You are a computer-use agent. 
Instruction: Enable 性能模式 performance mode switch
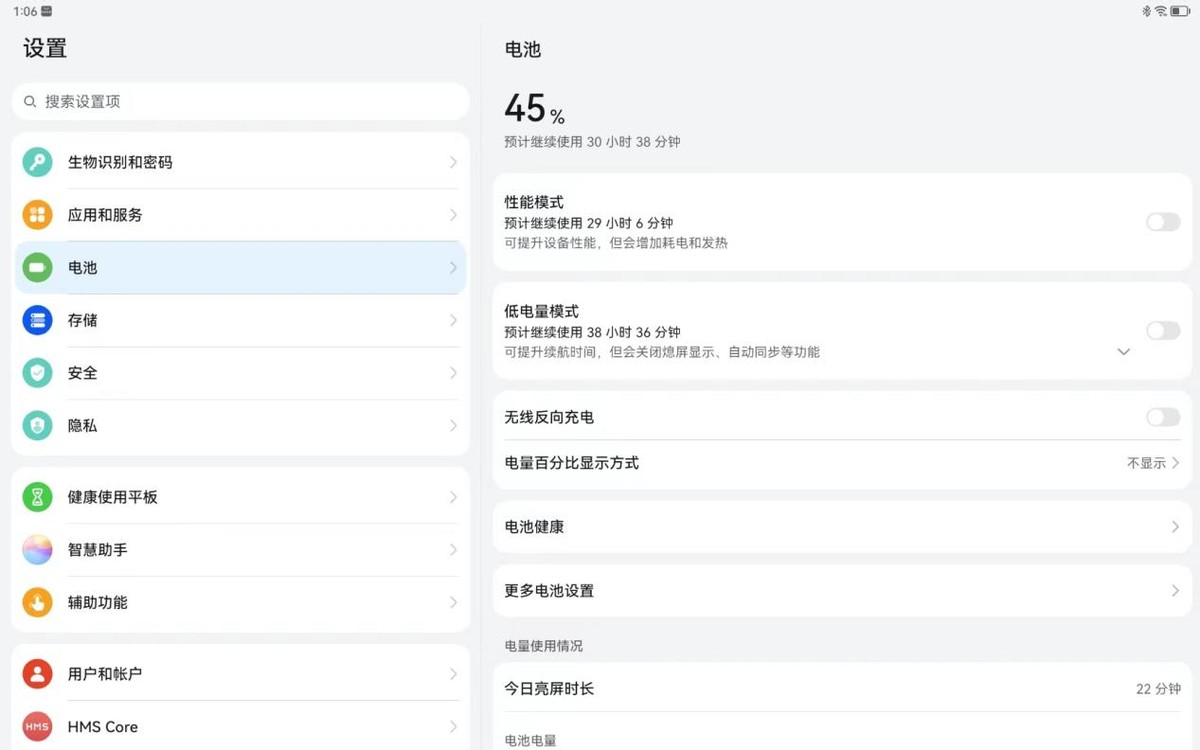click(1162, 222)
